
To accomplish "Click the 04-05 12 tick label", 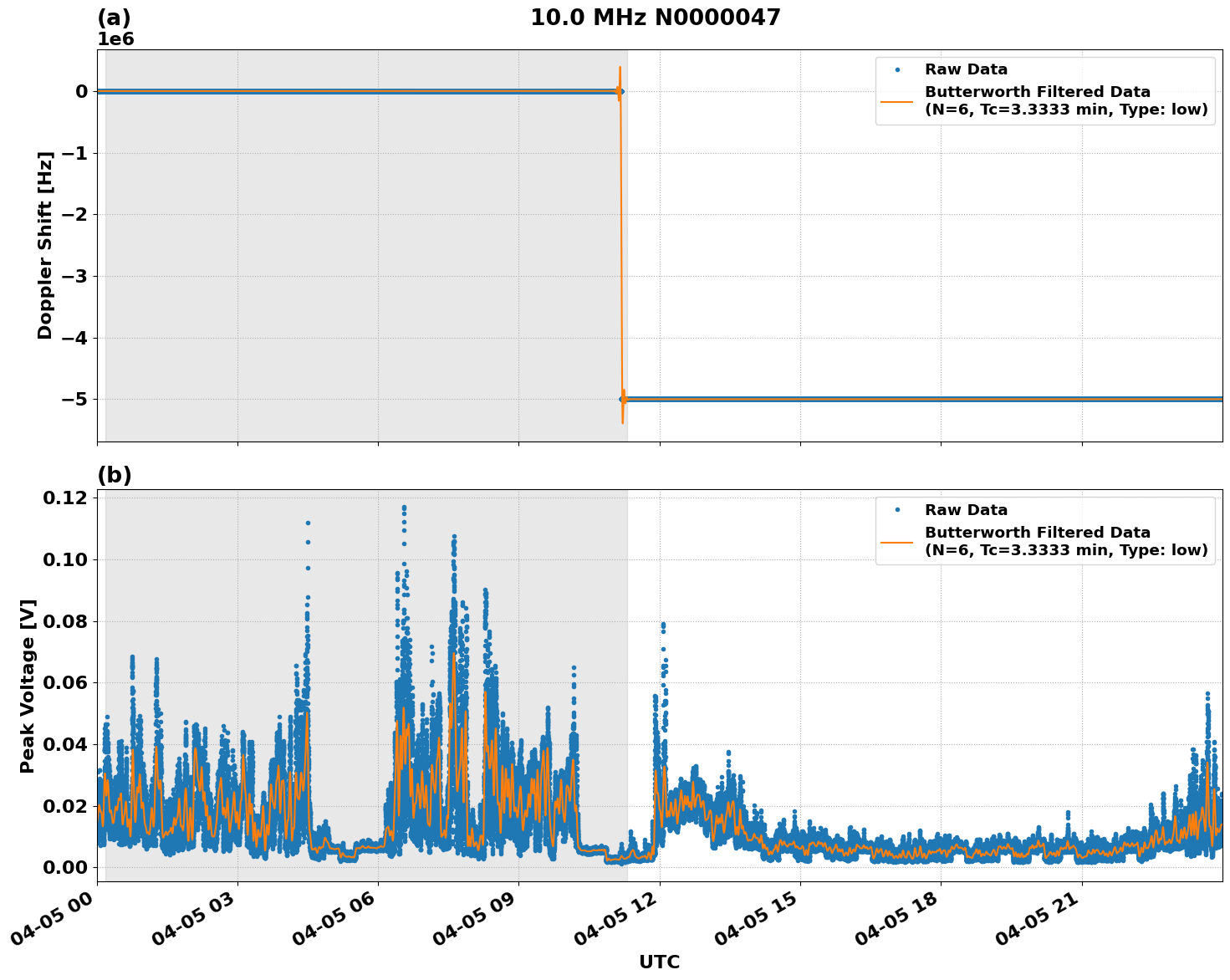I will coord(613,917).
